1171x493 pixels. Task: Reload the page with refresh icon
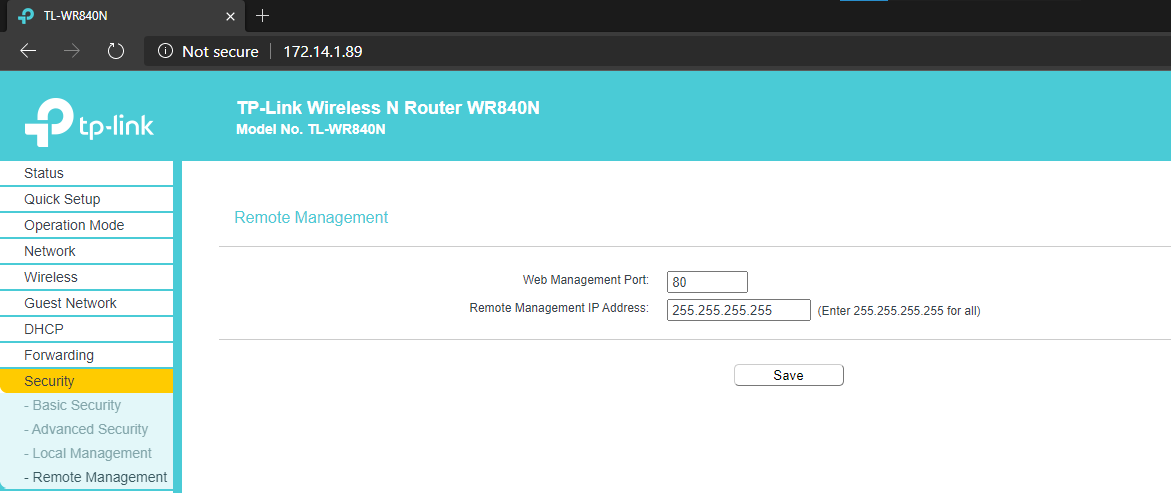pos(116,51)
